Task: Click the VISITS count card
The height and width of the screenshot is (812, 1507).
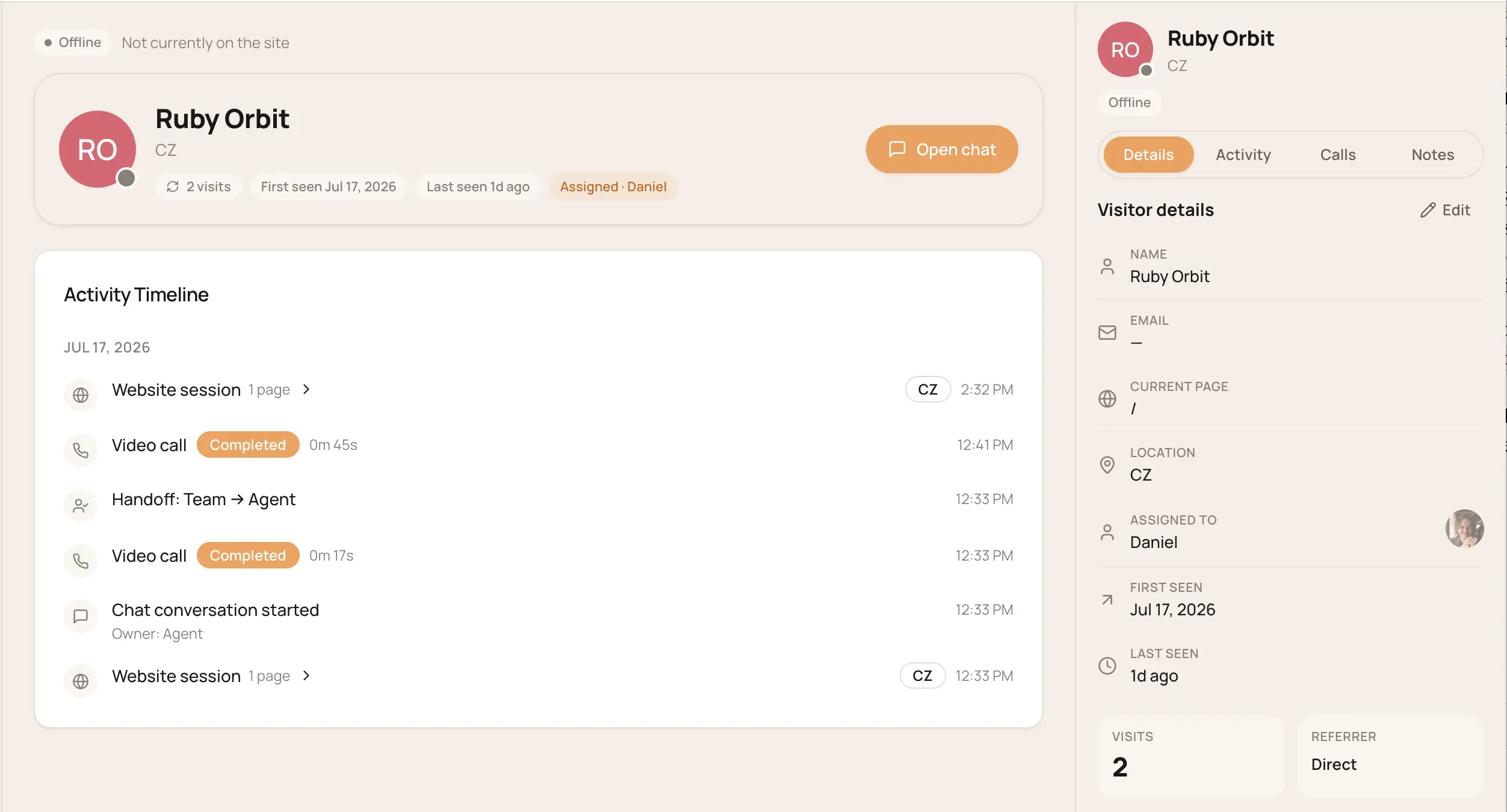Action: point(1190,756)
